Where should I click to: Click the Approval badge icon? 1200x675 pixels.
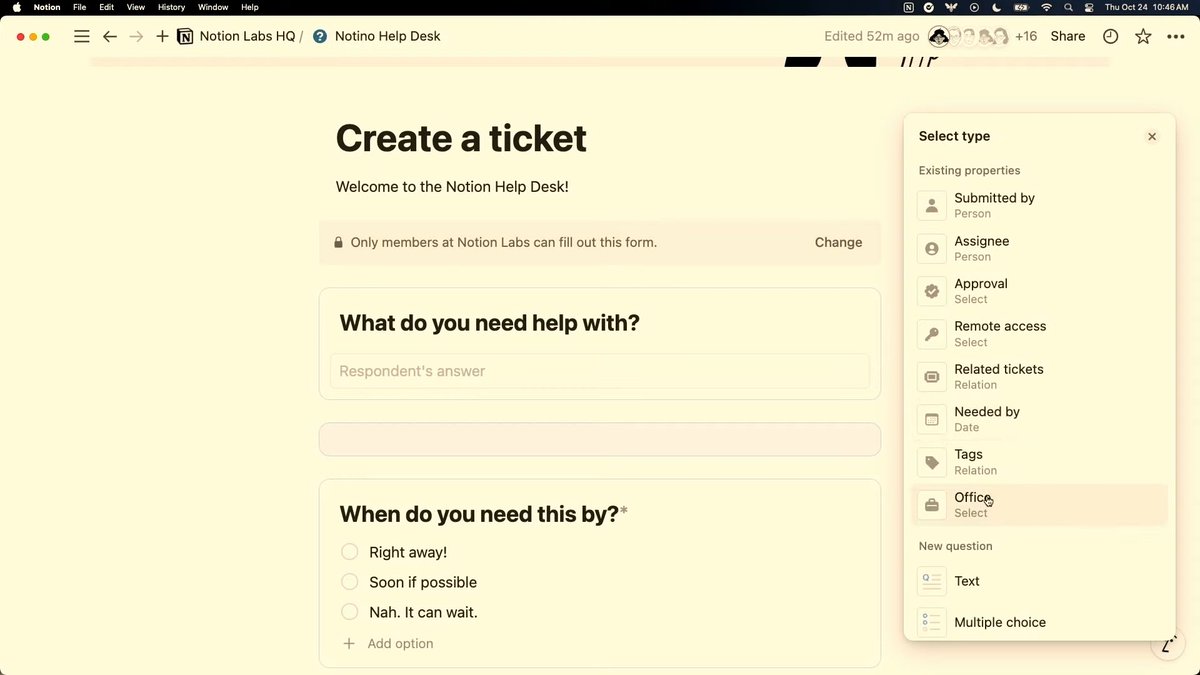(x=932, y=291)
